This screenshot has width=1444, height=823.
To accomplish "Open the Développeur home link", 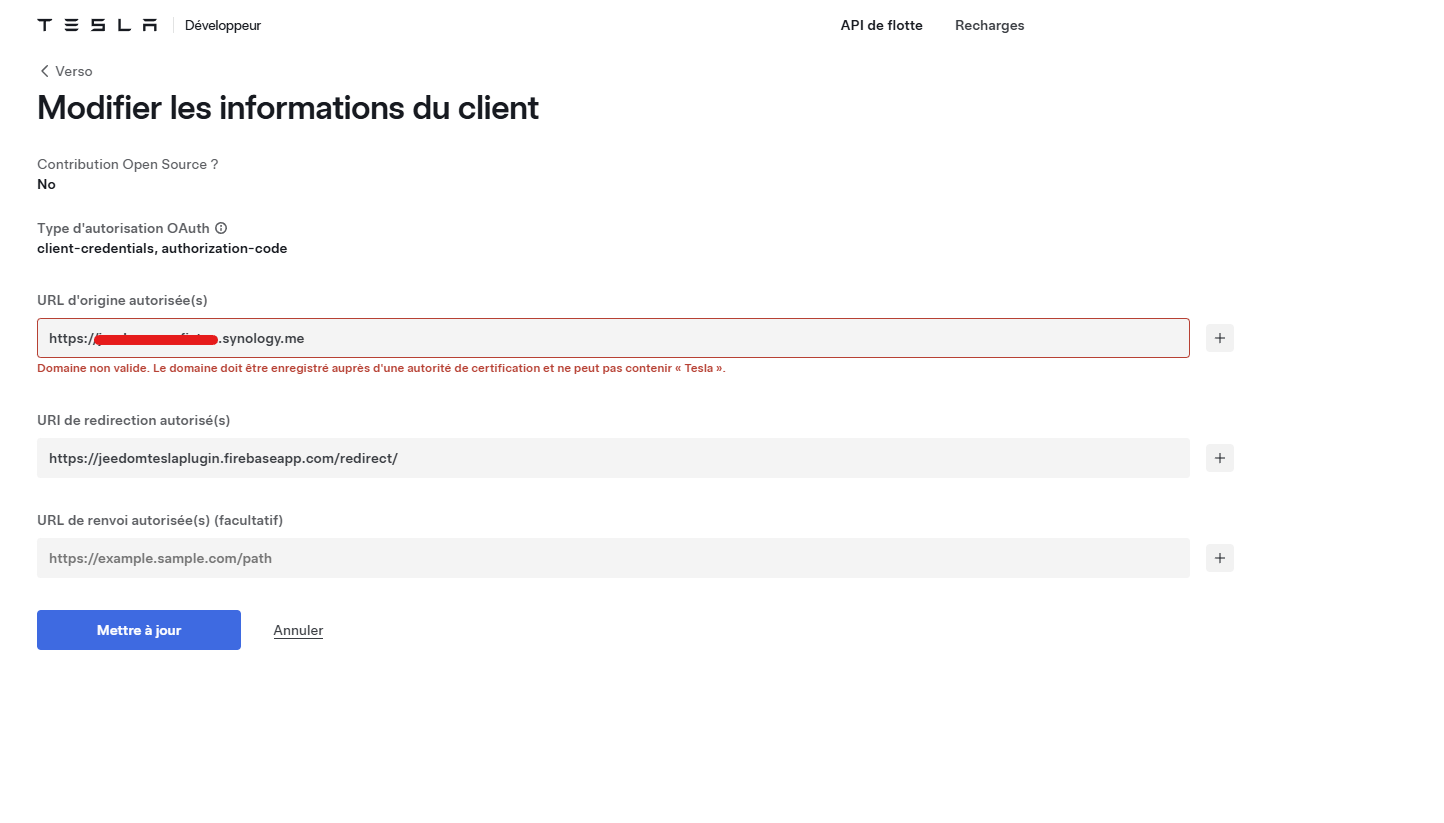I will point(223,25).
